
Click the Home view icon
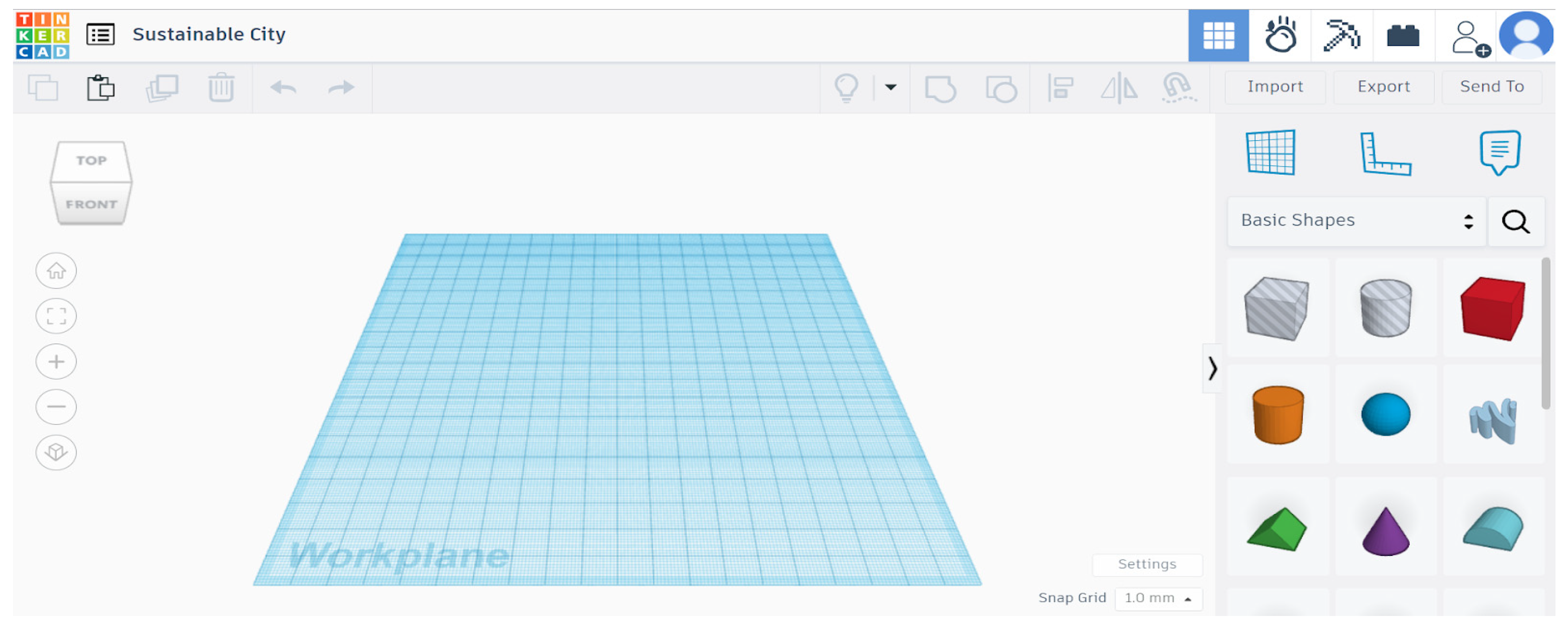[56, 271]
